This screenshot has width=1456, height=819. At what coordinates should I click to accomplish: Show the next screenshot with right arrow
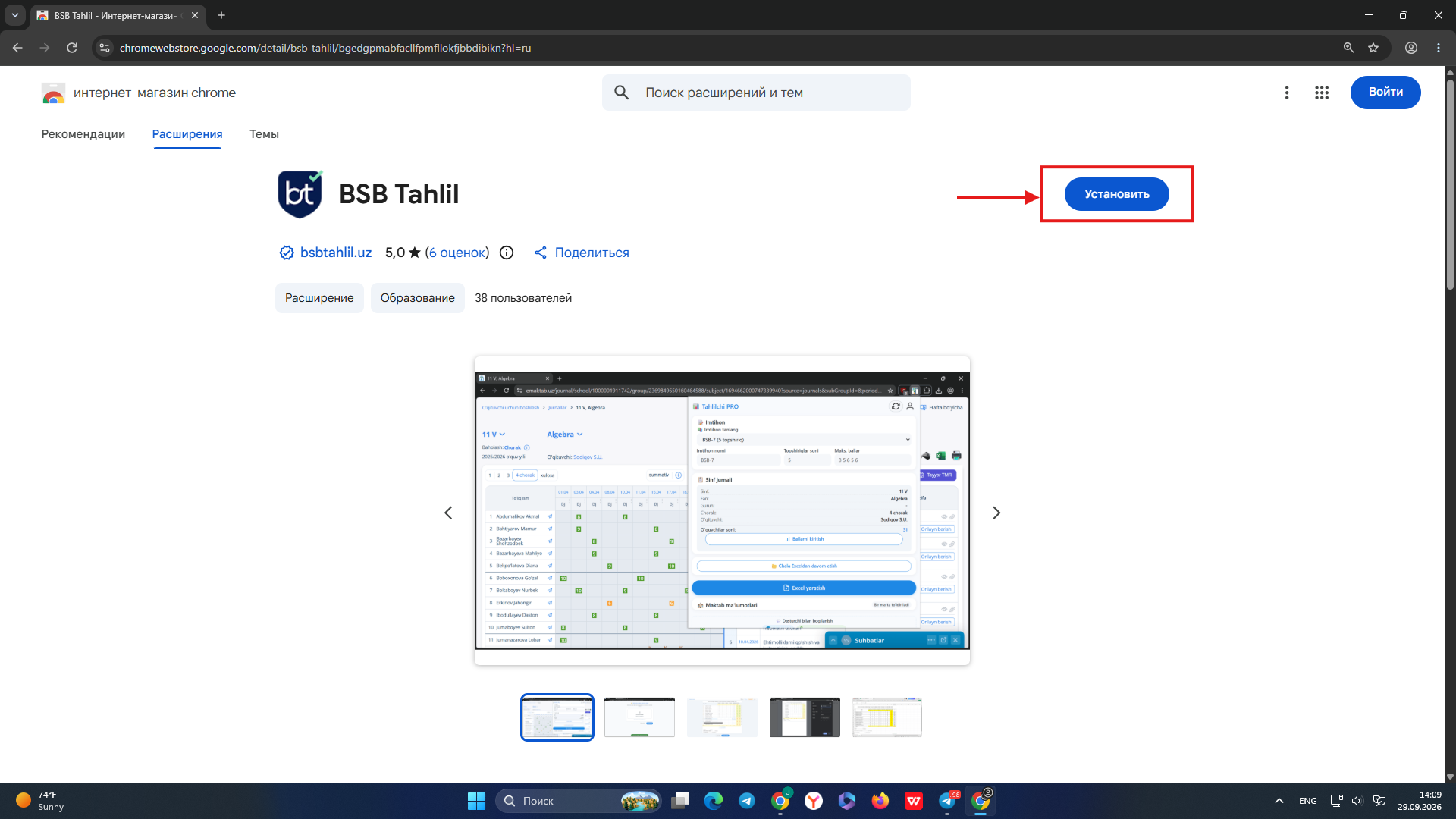pyautogui.click(x=996, y=513)
